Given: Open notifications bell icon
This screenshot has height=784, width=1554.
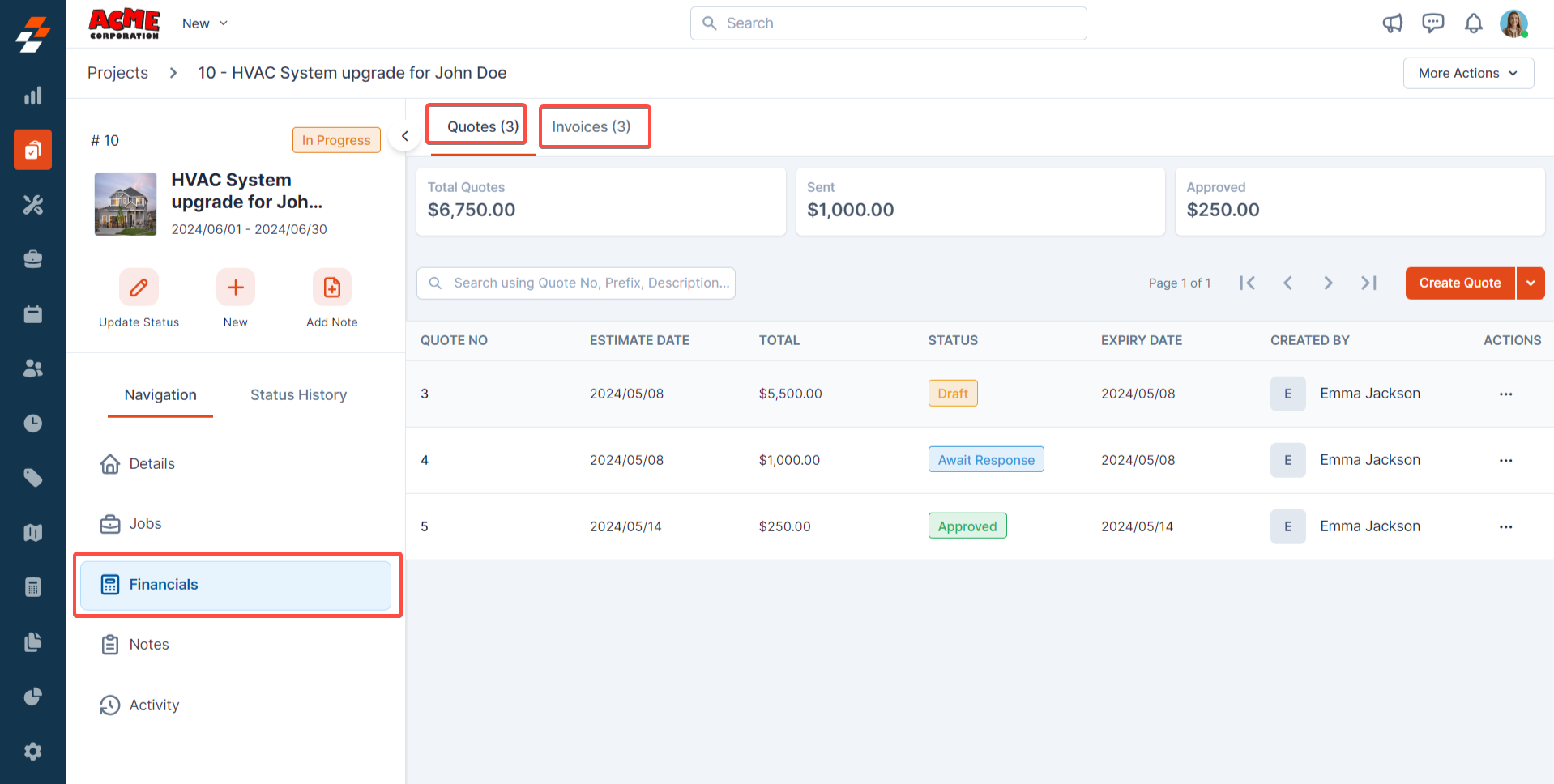Looking at the screenshot, I should tap(1473, 23).
